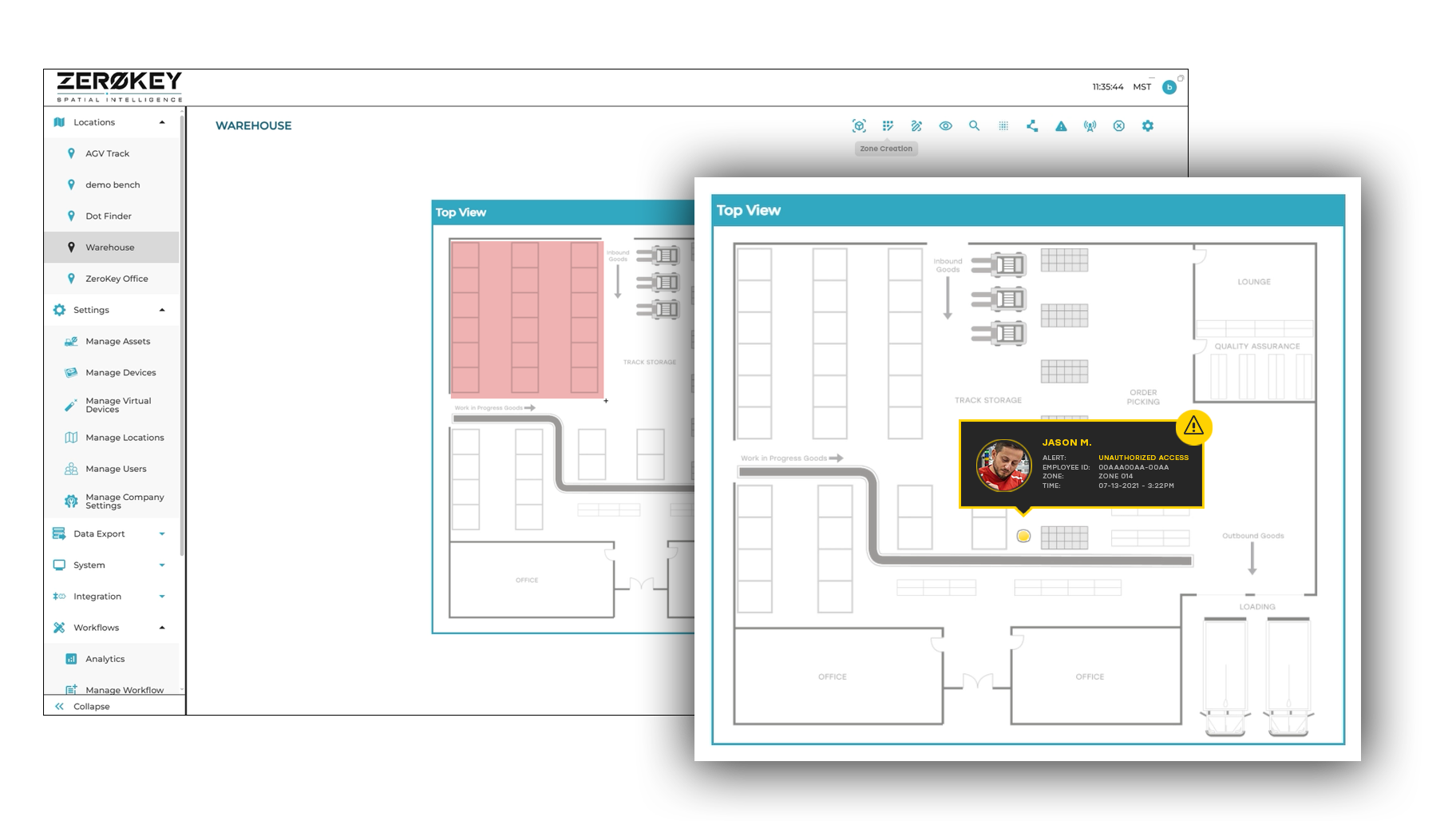Open Manage Devices in Settings
The width and height of the screenshot is (1456, 821).
coord(121,373)
